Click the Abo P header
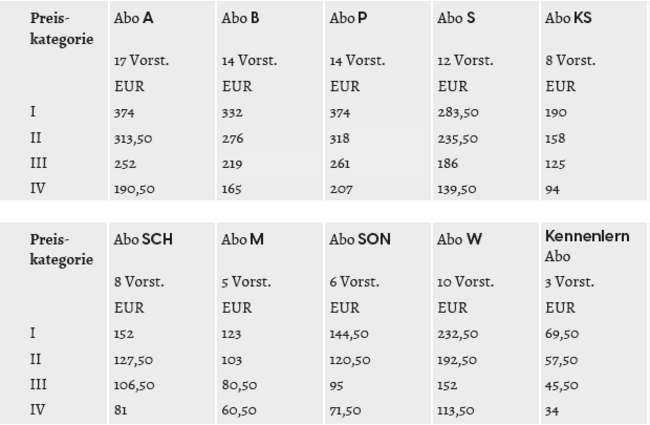650x425 pixels. (x=348, y=18)
